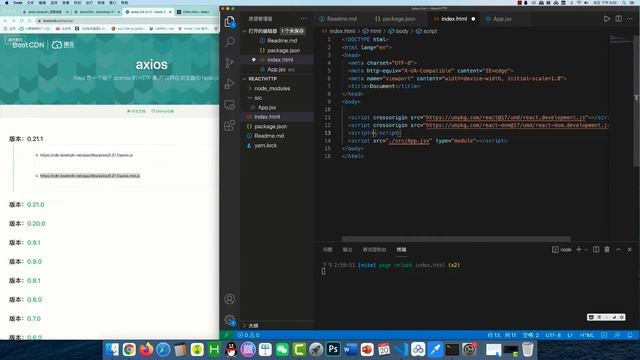Switch to the Debug Console panel tab
Viewport: 640px width, 360px height.
[374, 249]
